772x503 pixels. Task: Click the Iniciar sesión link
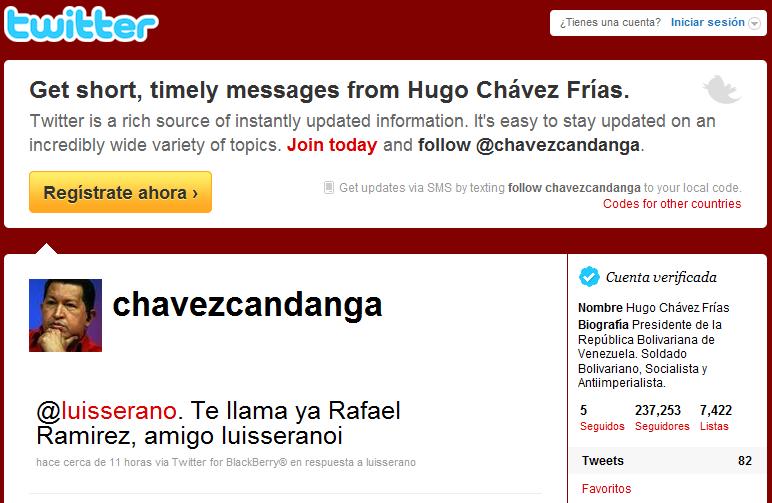[x=708, y=22]
